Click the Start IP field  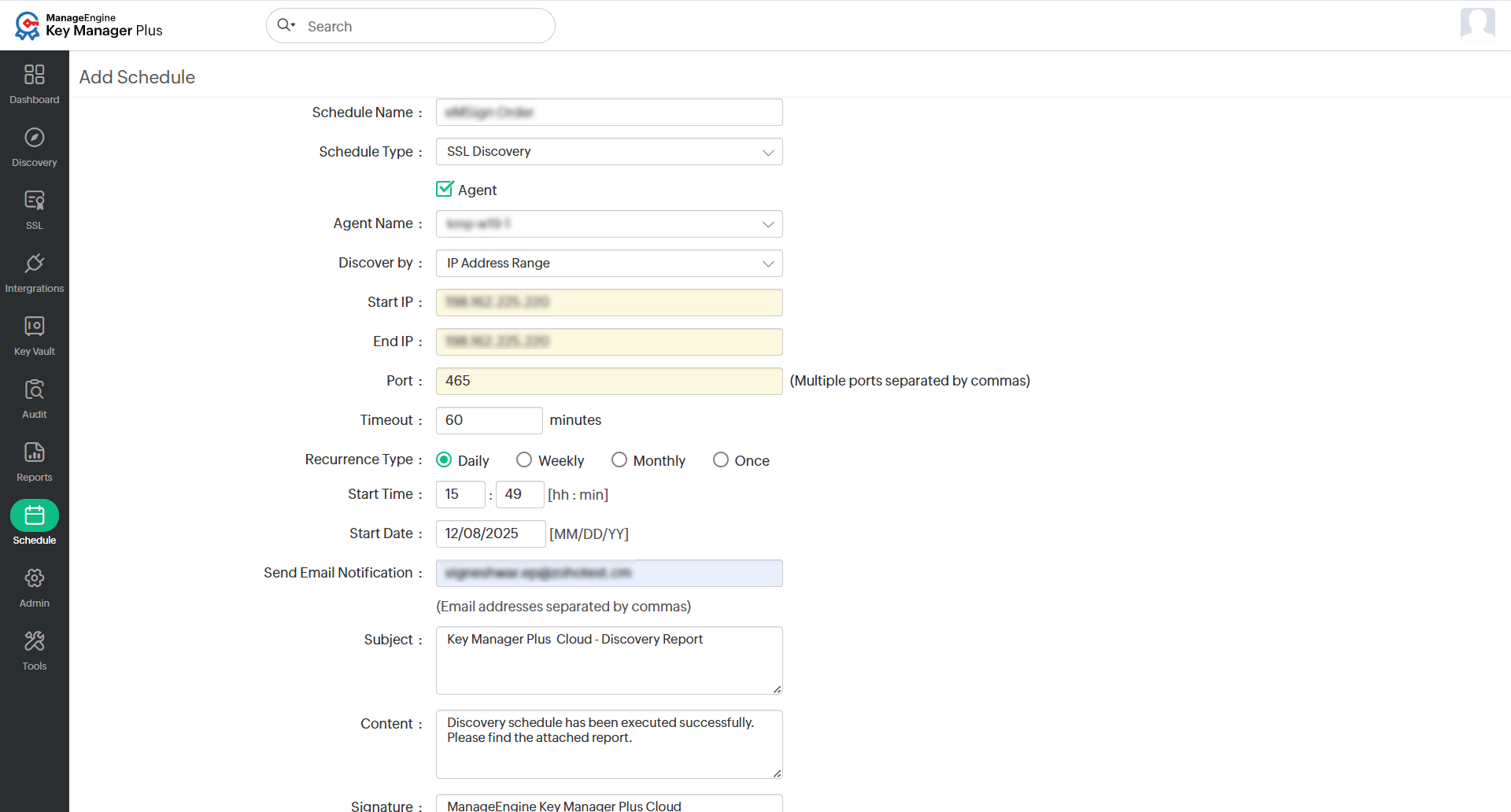click(x=609, y=303)
